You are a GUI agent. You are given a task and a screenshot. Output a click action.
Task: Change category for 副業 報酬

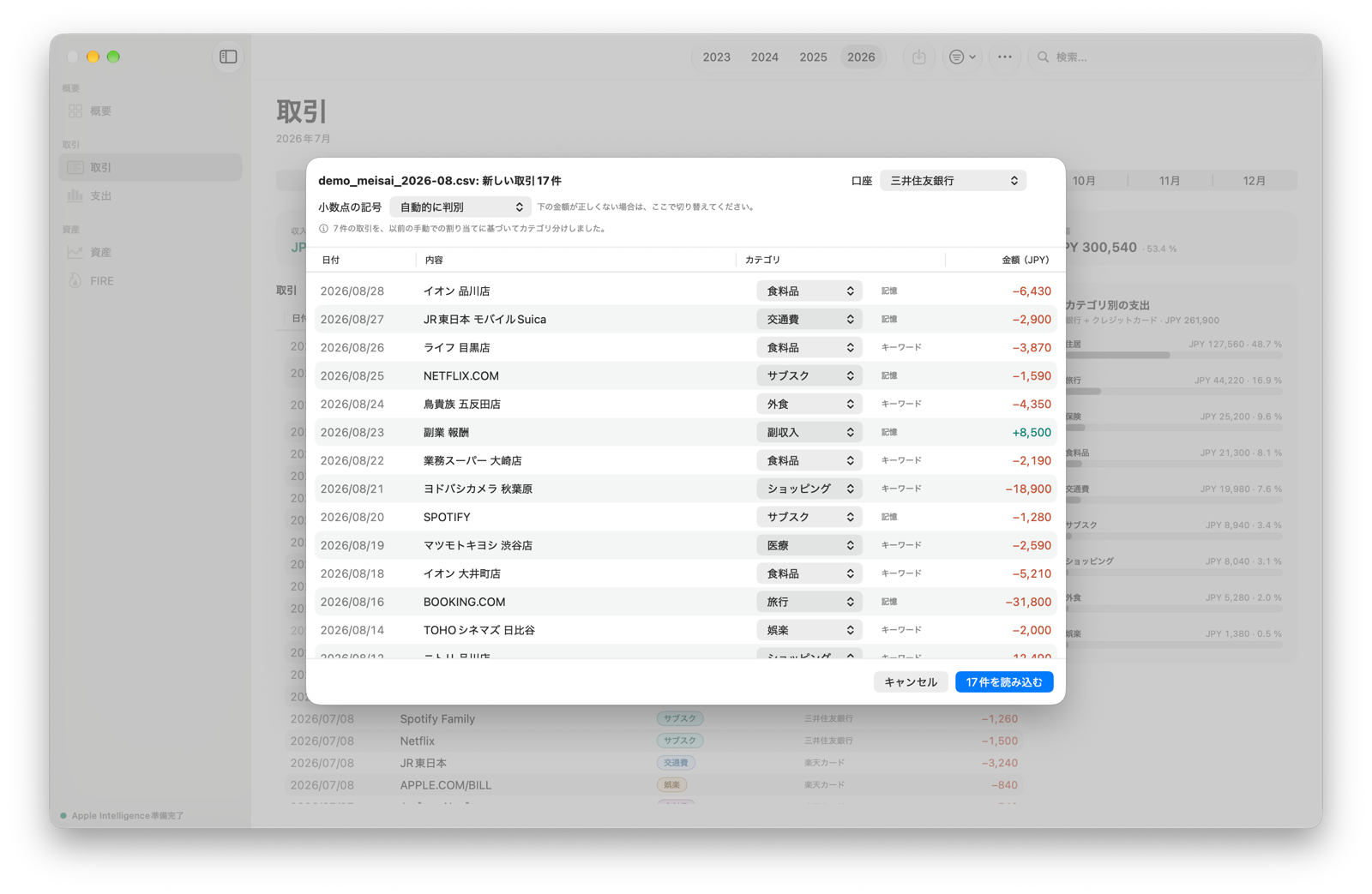[x=809, y=432]
